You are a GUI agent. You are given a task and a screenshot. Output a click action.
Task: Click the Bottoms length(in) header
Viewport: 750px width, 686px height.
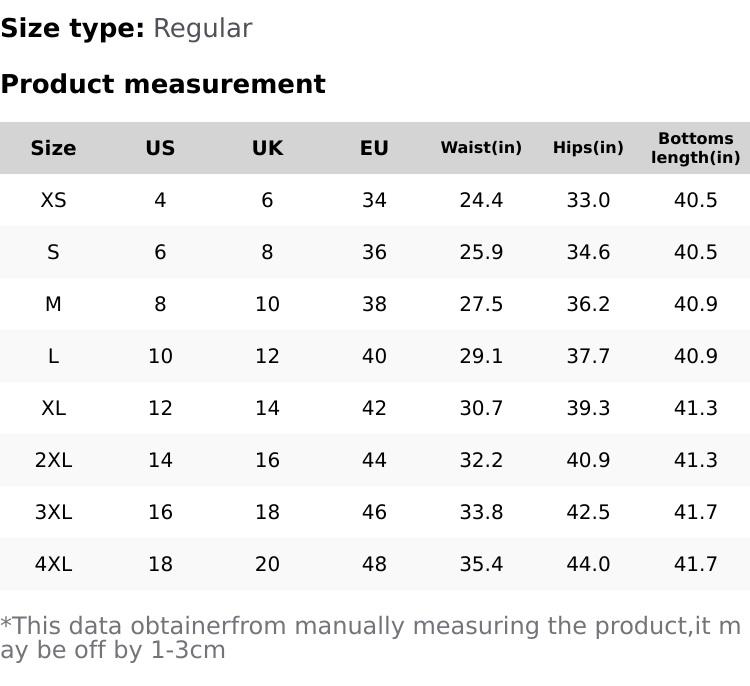click(695, 148)
